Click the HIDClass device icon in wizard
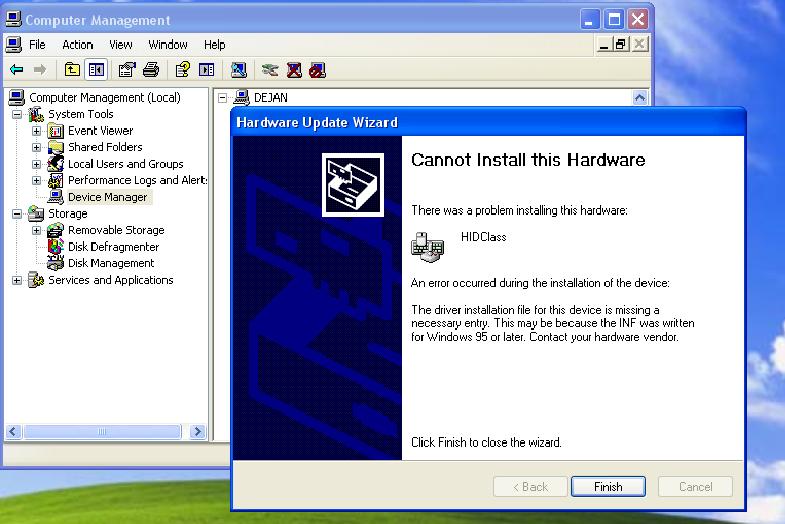 [428, 247]
